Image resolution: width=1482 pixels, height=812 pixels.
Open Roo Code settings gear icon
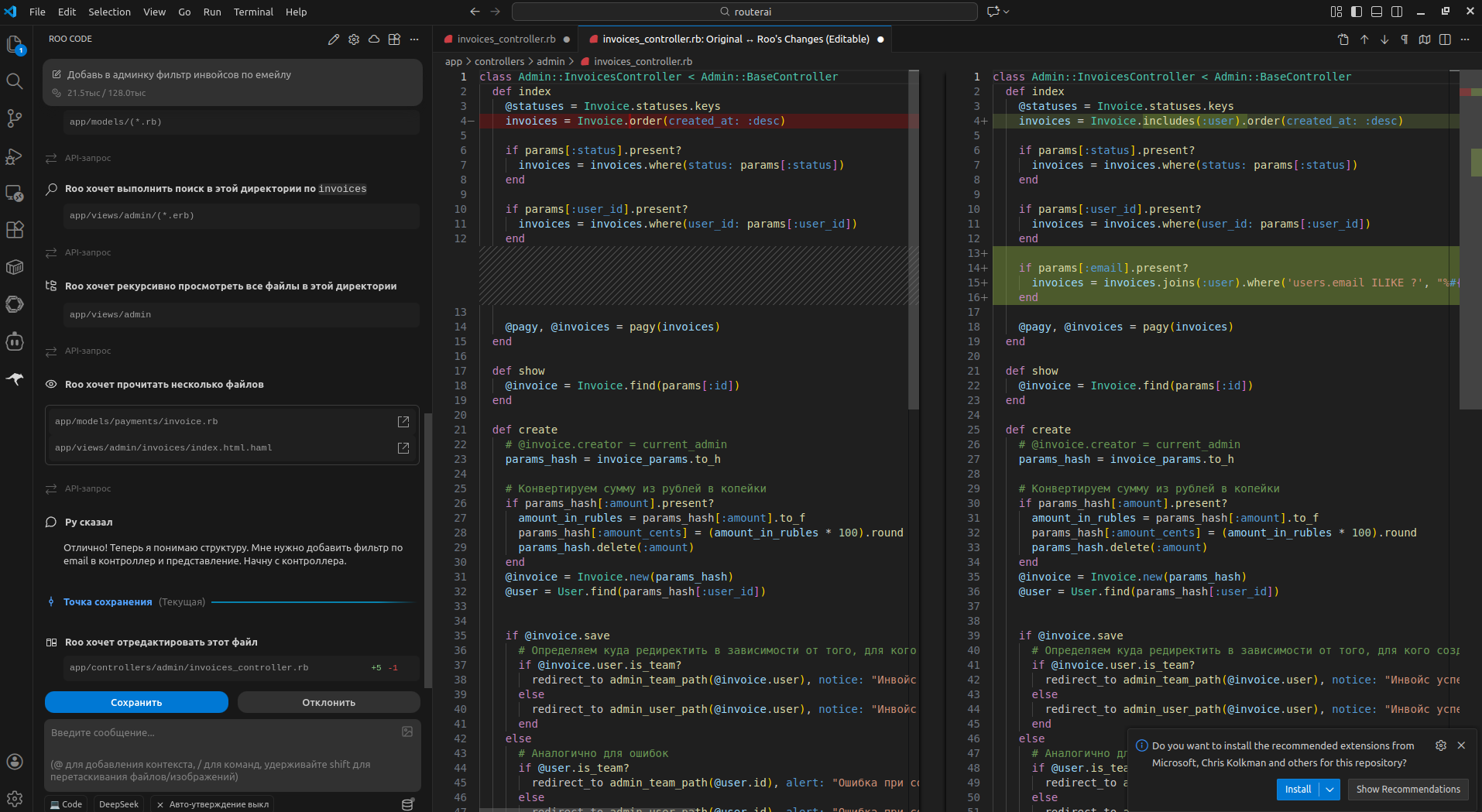[354, 39]
